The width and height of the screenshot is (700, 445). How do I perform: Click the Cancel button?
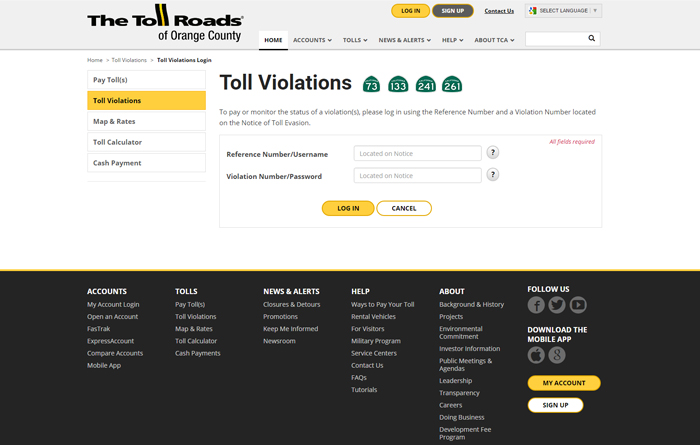click(404, 208)
